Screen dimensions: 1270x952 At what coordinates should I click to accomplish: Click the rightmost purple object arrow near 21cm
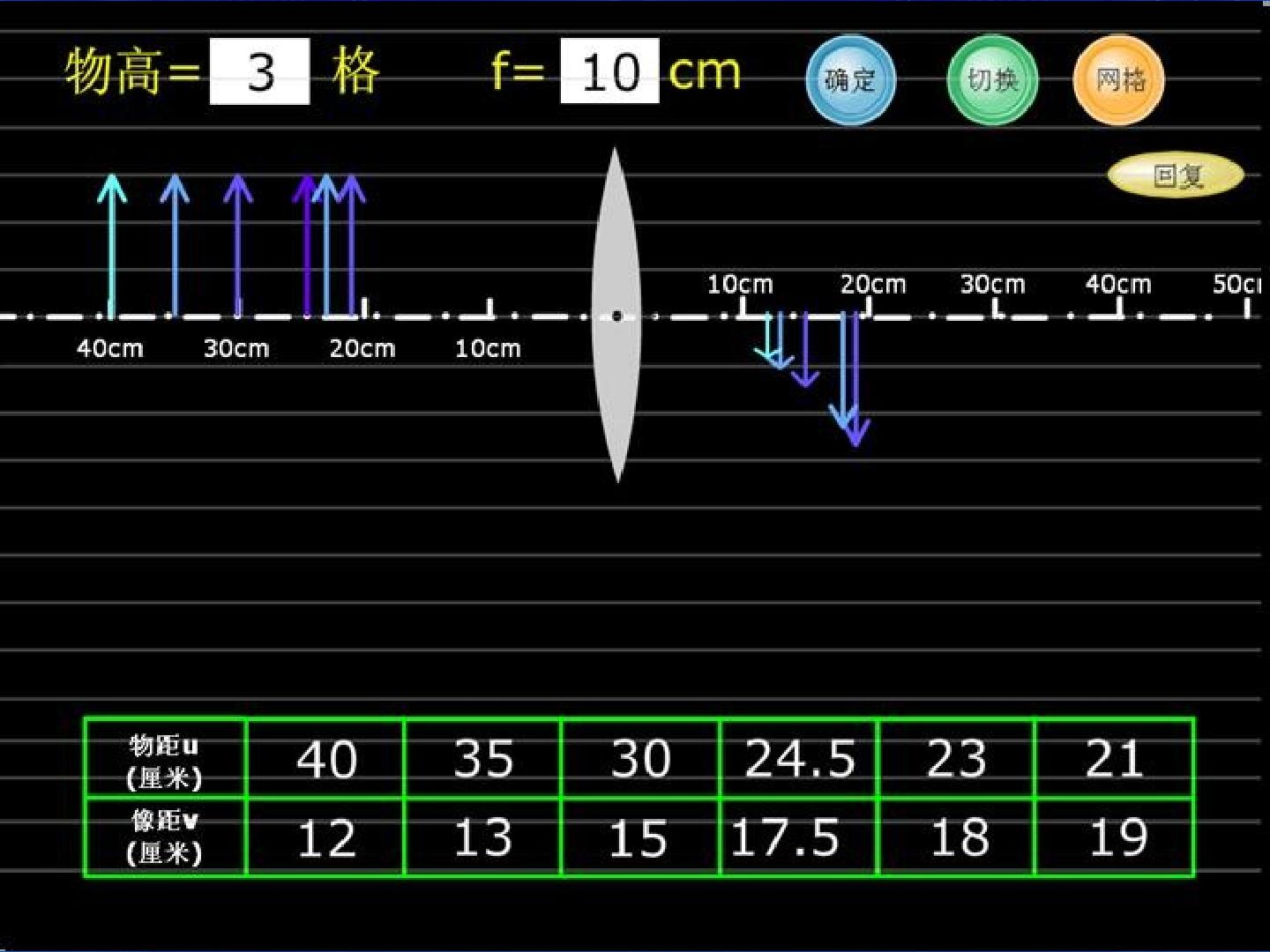[352, 245]
